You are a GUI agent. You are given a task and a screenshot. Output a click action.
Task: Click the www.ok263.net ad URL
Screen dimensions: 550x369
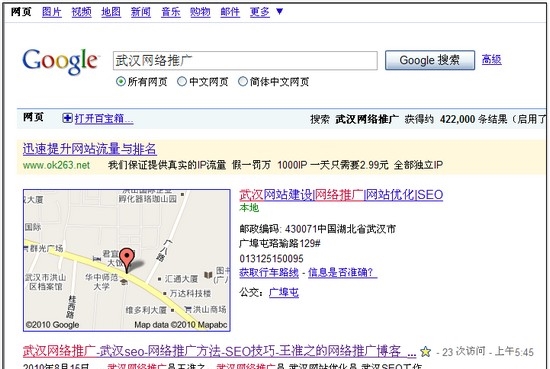[56, 165]
